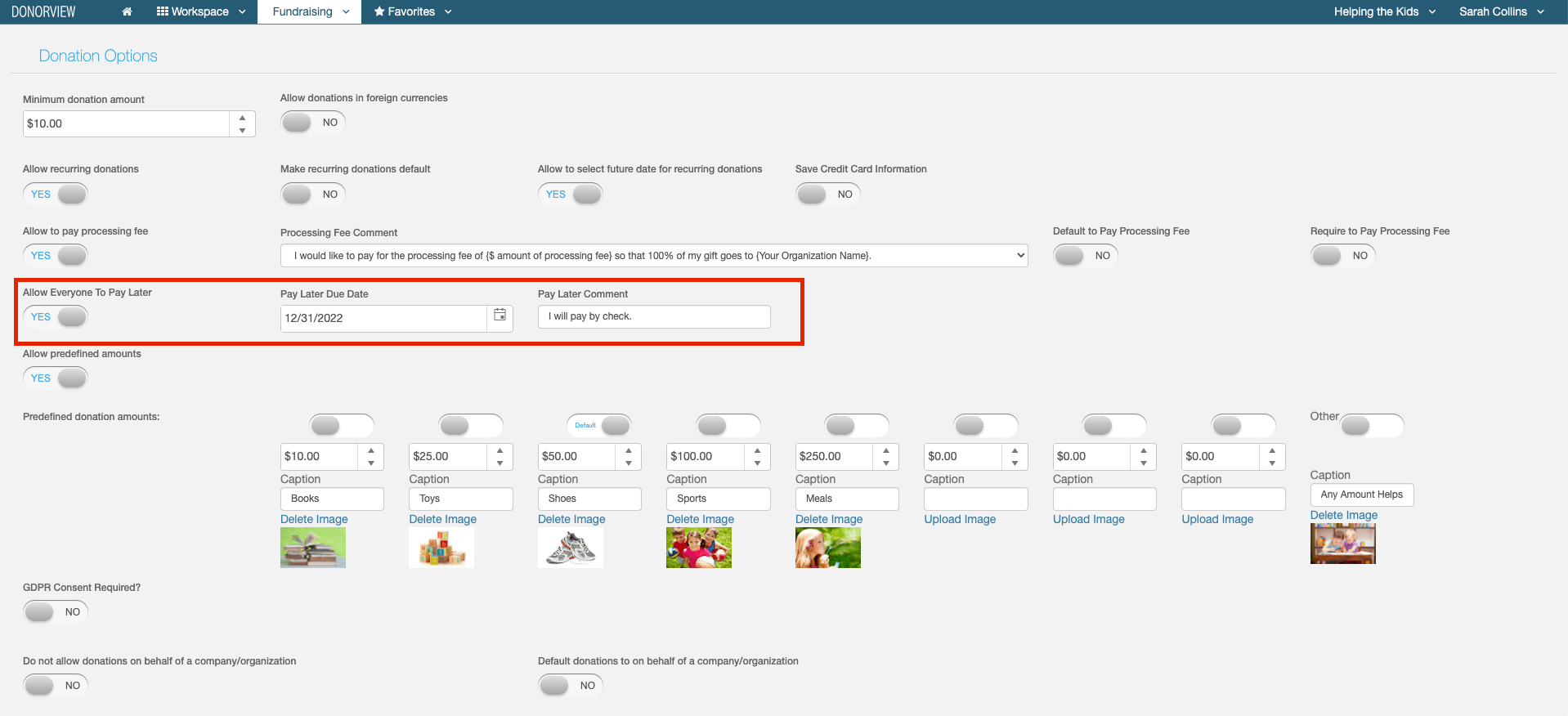The width and height of the screenshot is (1568, 716).
Task: Click the Books donation image thumbnail
Action: pos(312,548)
